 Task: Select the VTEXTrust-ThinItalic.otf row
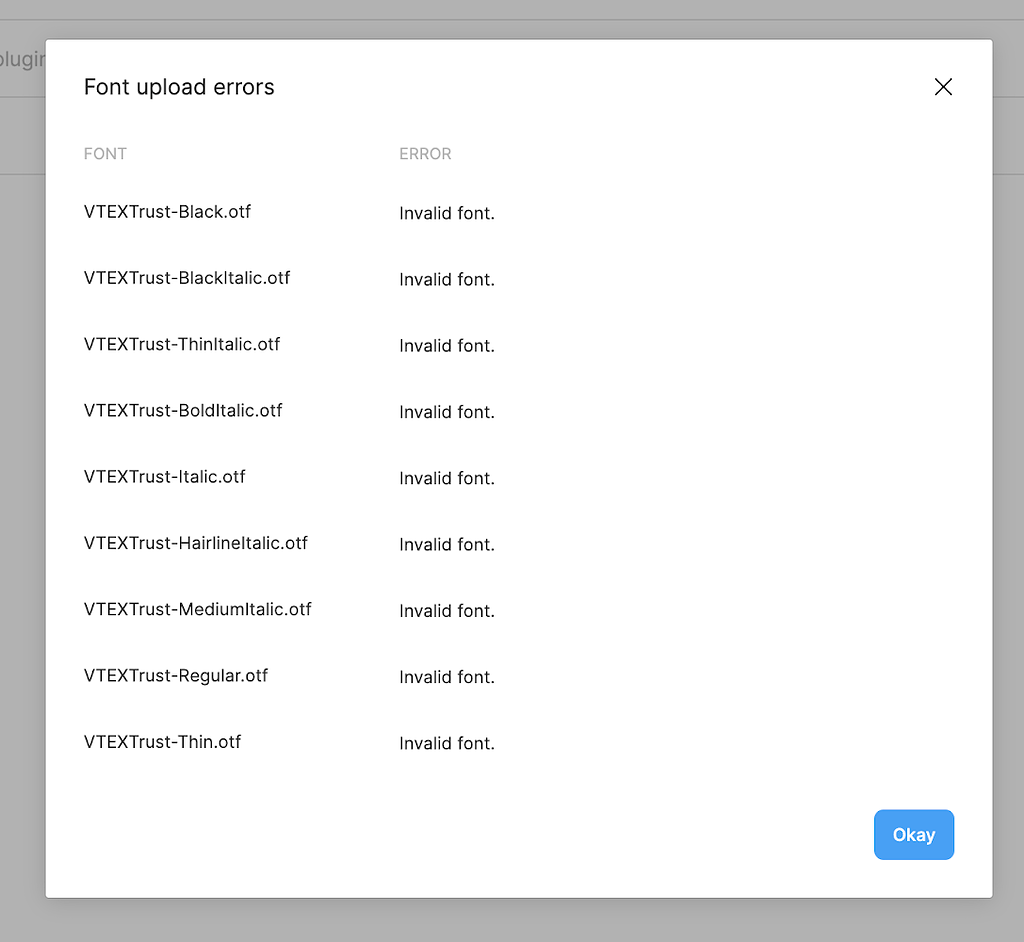pyautogui.click(x=182, y=344)
